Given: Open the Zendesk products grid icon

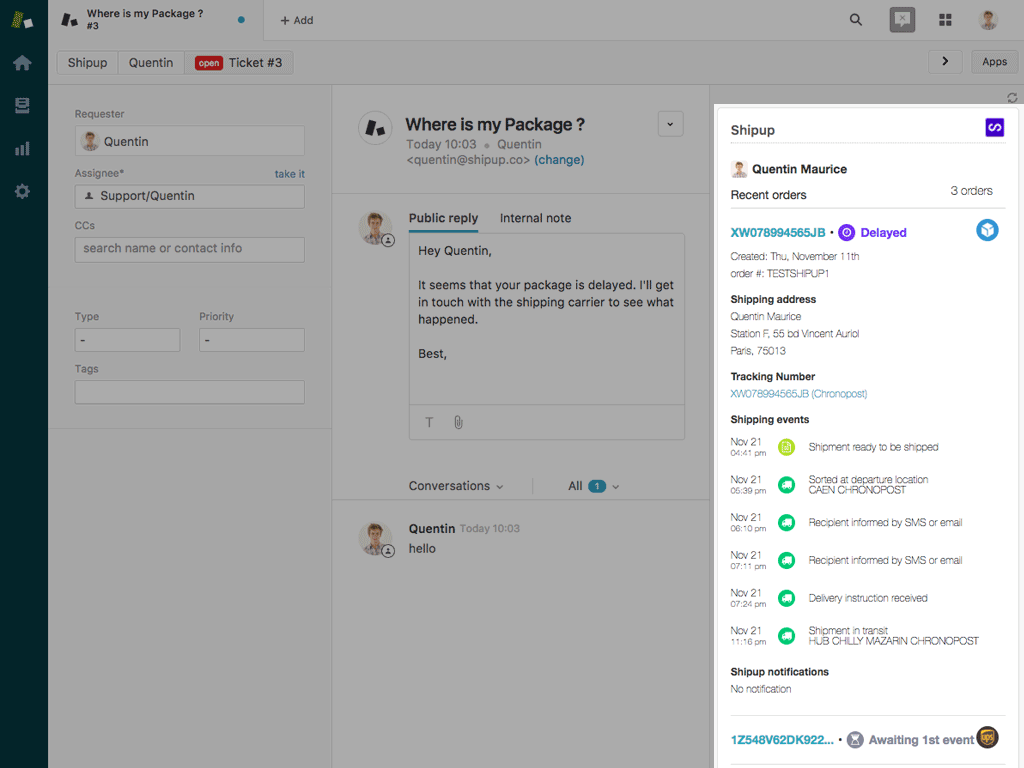Looking at the screenshot, I should [x=944, y=19].
